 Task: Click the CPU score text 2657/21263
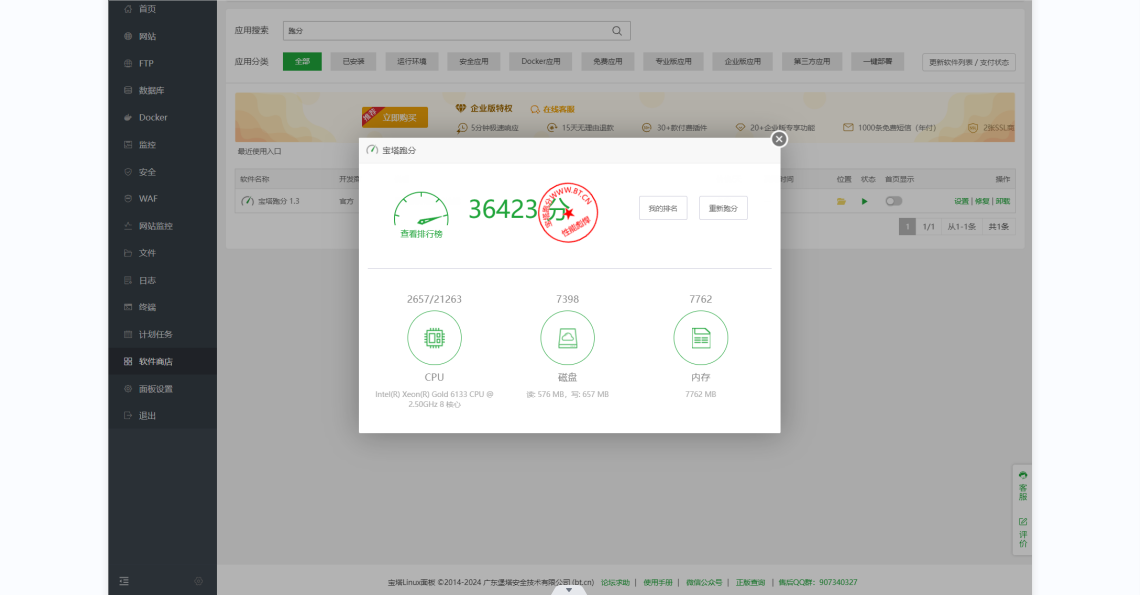pyautogui.click(x=434, y=299)
